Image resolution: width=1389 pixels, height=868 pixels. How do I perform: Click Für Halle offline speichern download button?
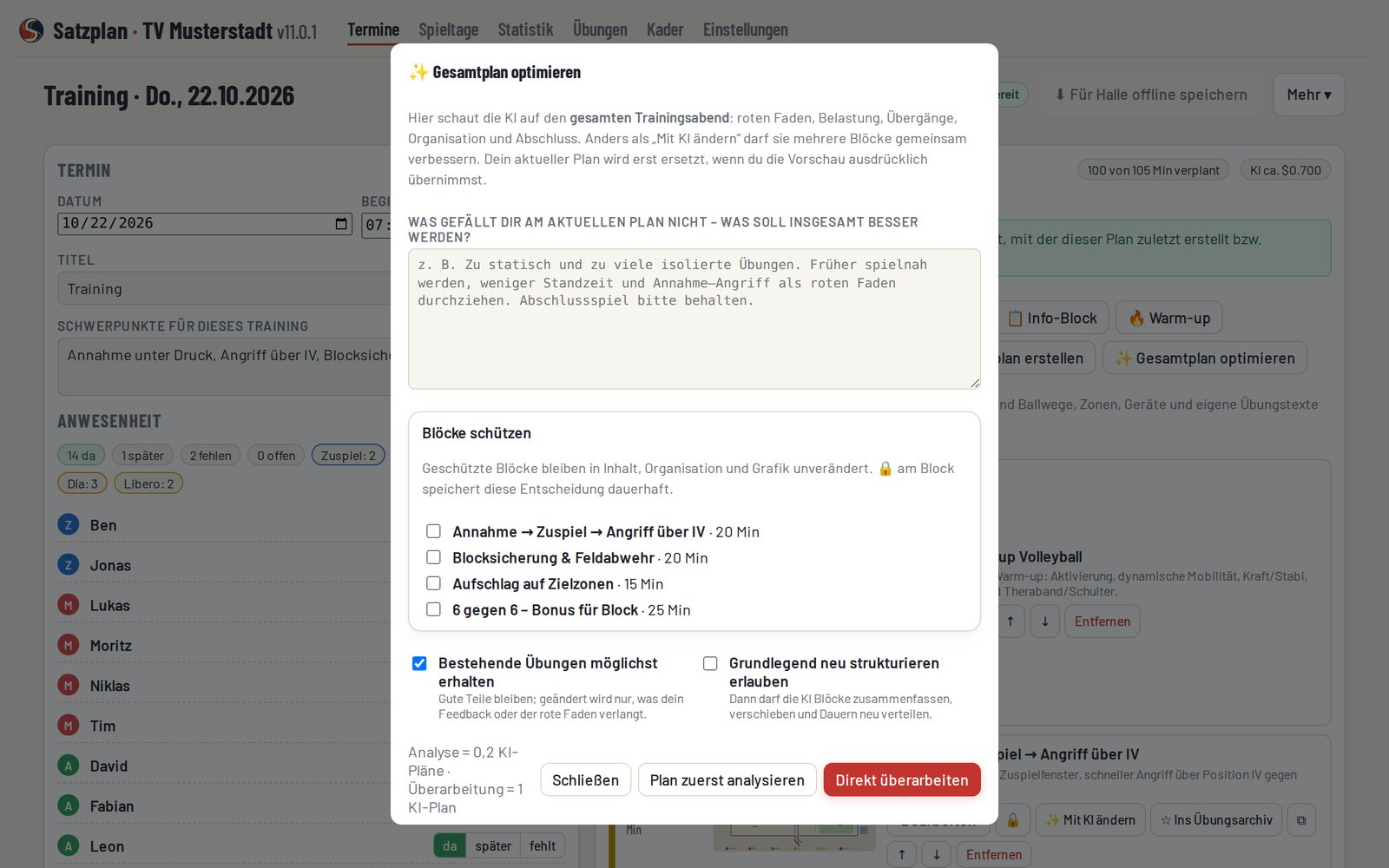(x=1151, y=95)
